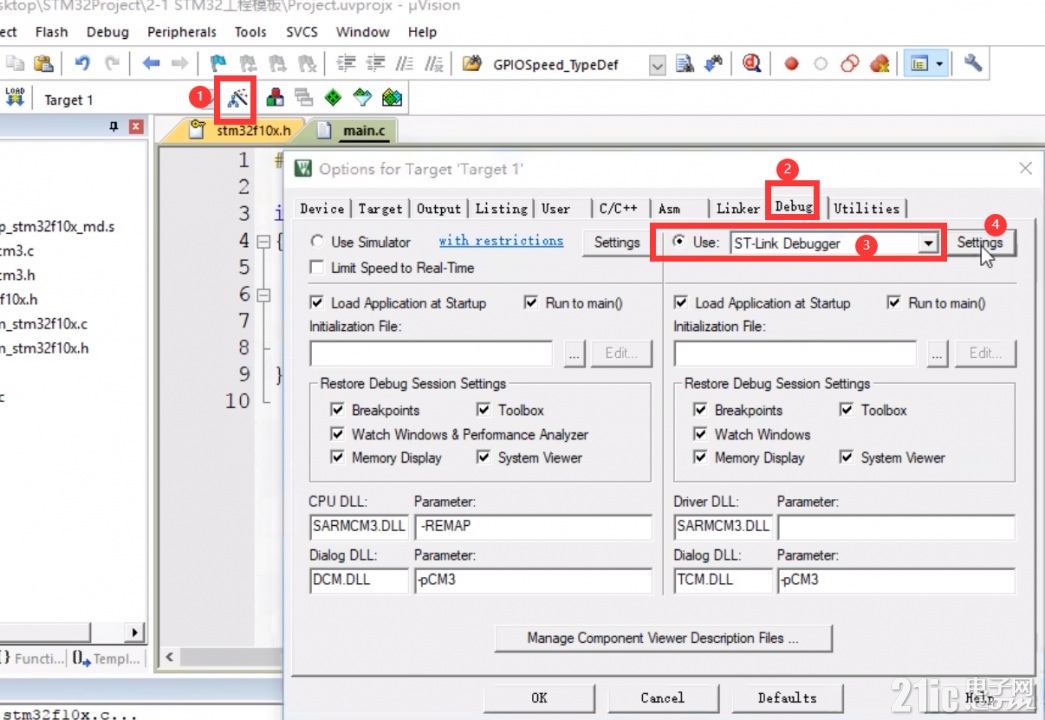Insert a breakpoint with the red dot

tap(791, 64)
